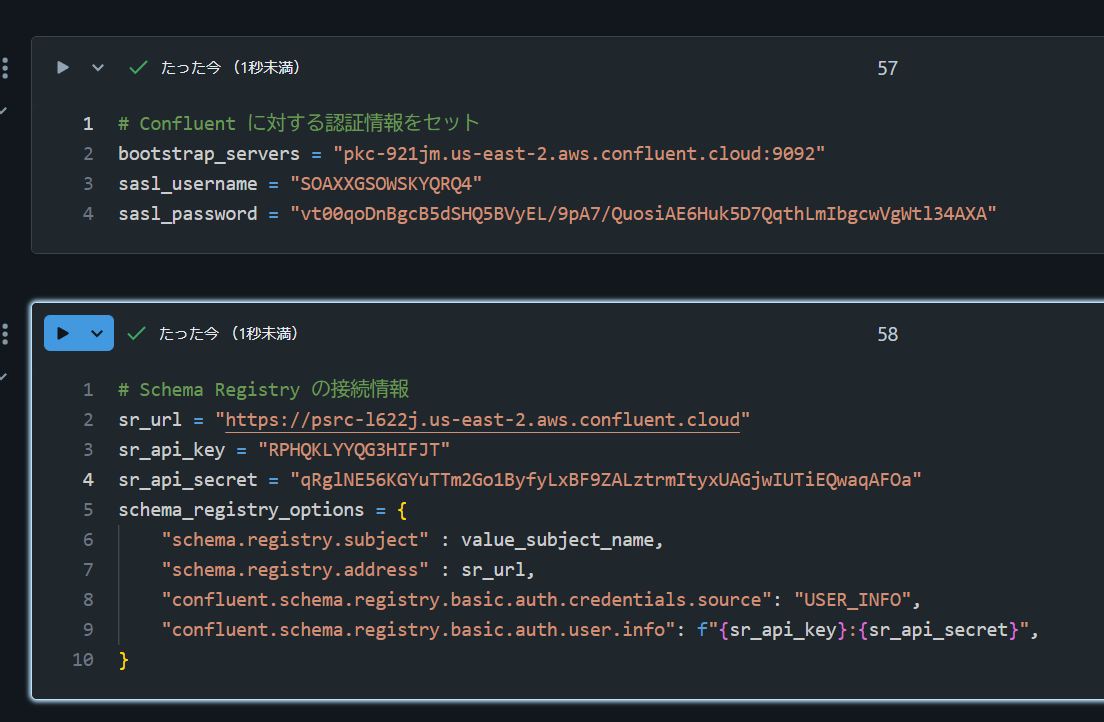
Task: Click the sr_api_secret variable on line 4
Action: point(187,480)
